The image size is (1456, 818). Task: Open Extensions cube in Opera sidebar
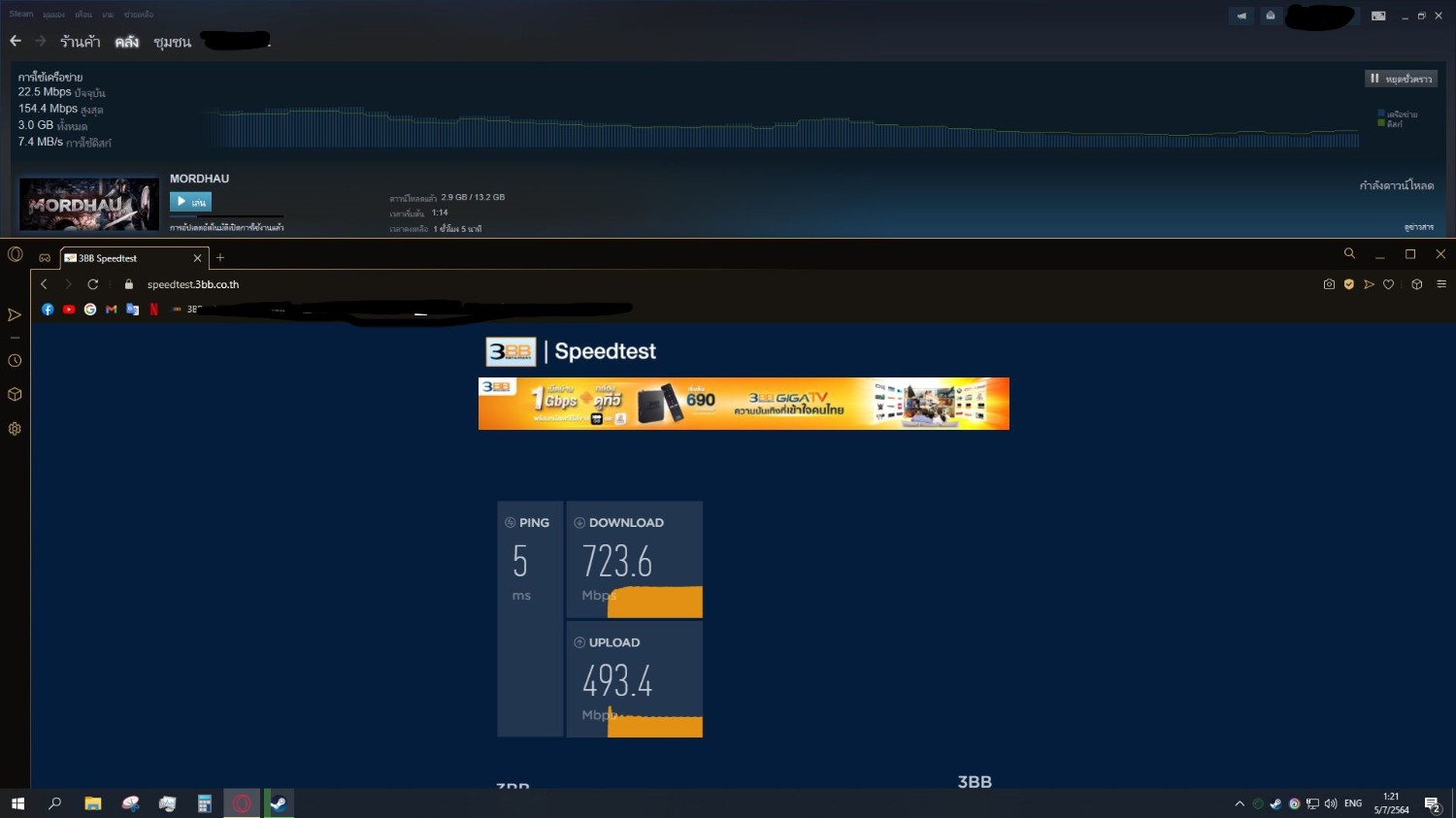coord(15,395)
